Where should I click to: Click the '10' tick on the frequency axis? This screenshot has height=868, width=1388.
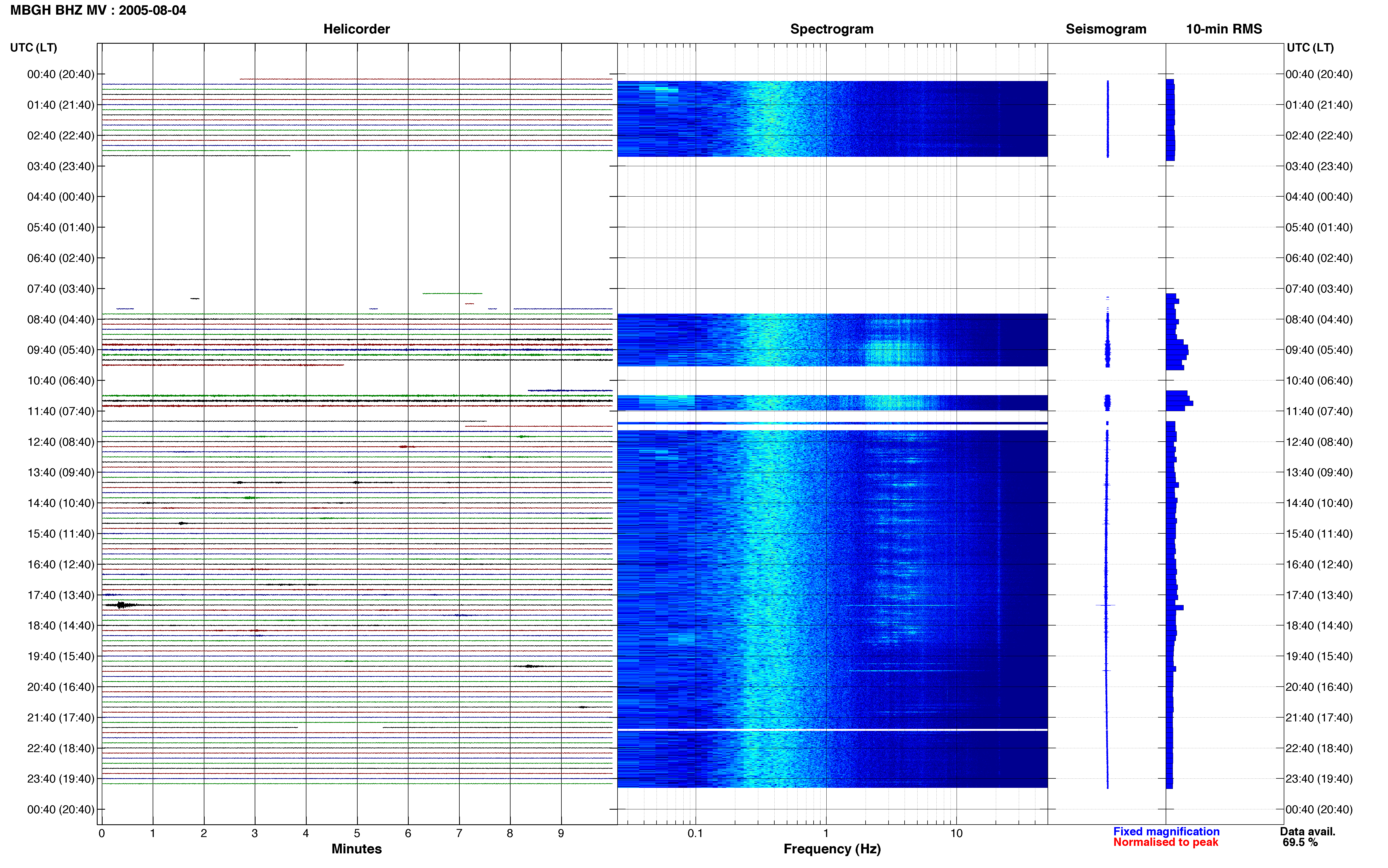(956, 833)
